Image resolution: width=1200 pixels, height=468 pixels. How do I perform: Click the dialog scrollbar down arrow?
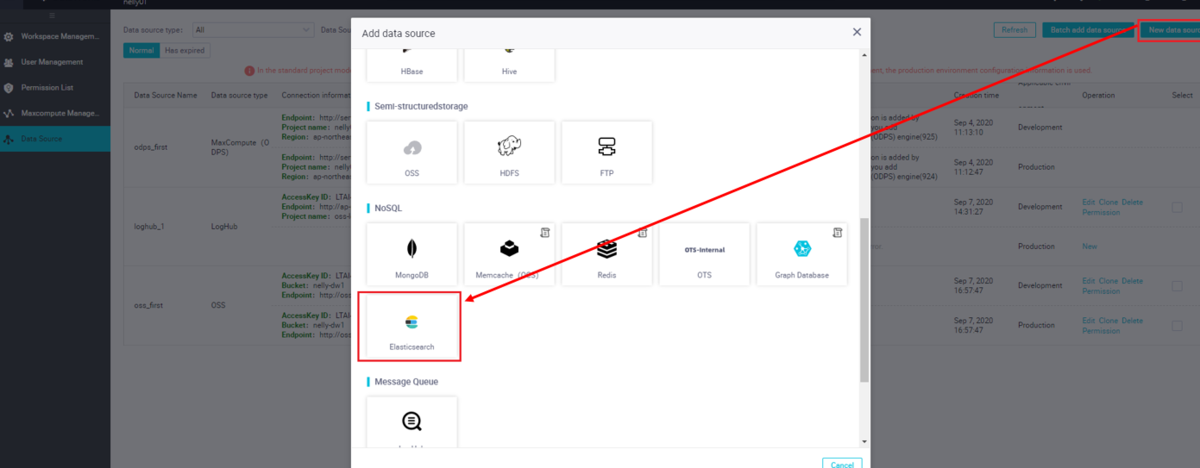865,440
